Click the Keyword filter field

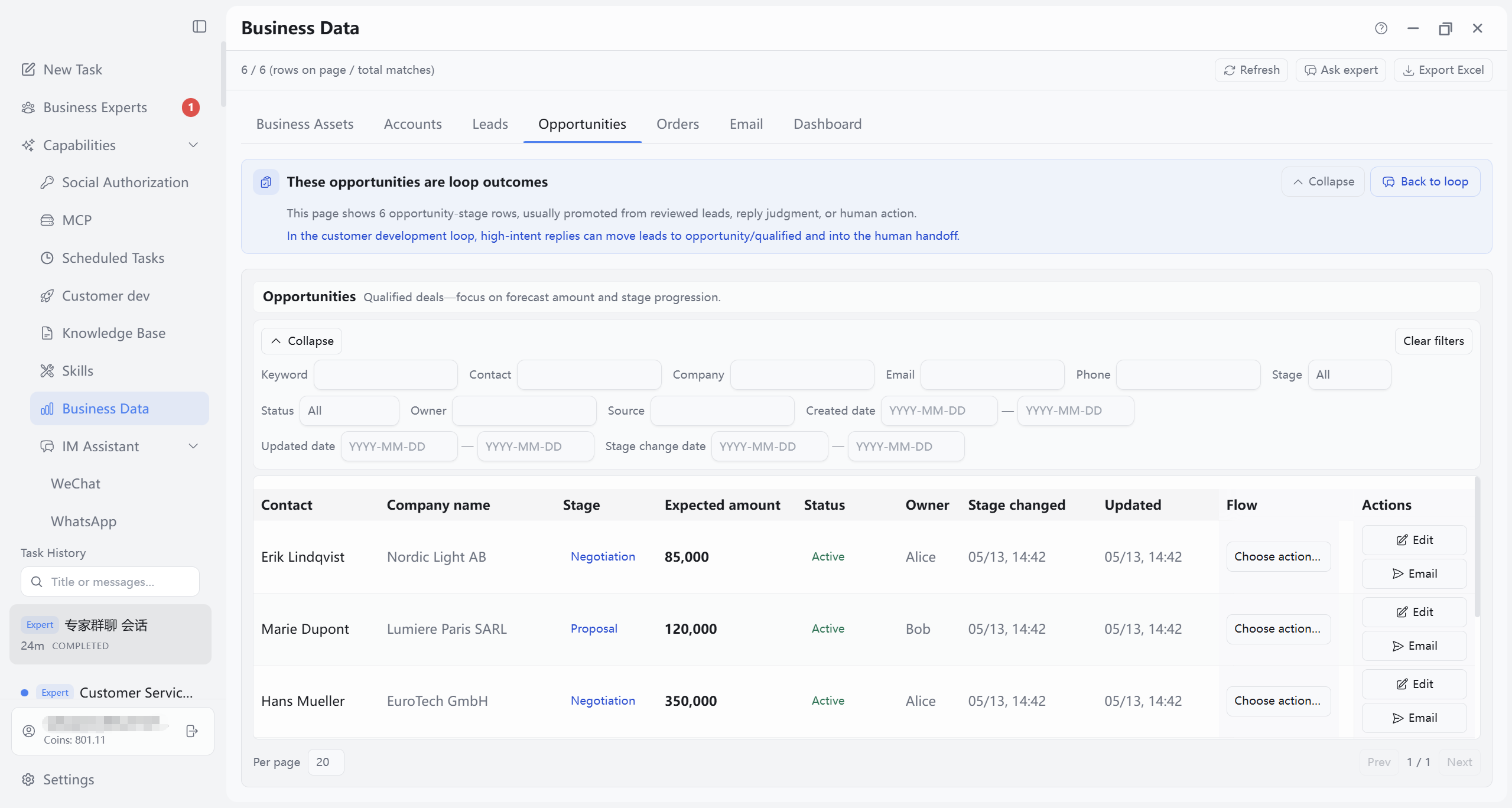point(385,375)
